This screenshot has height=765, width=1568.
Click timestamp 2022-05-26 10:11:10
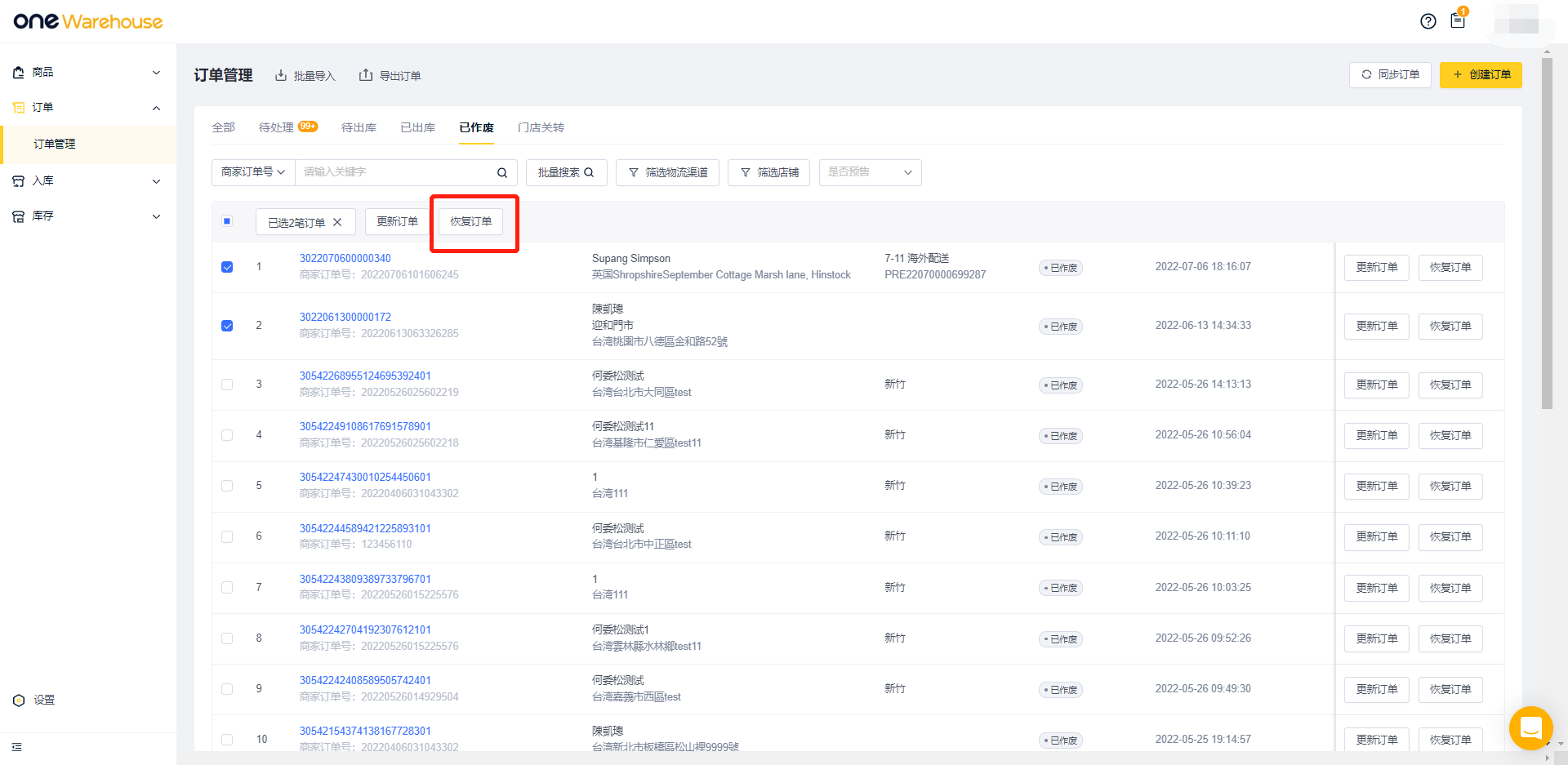tap(1202, 536)
